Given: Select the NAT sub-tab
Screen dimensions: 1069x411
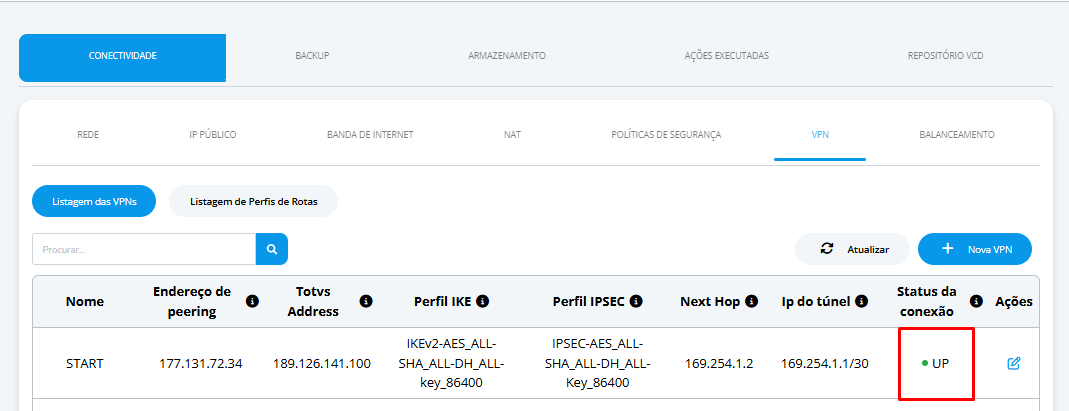Looking at the screenshot, I should (513, 135).
